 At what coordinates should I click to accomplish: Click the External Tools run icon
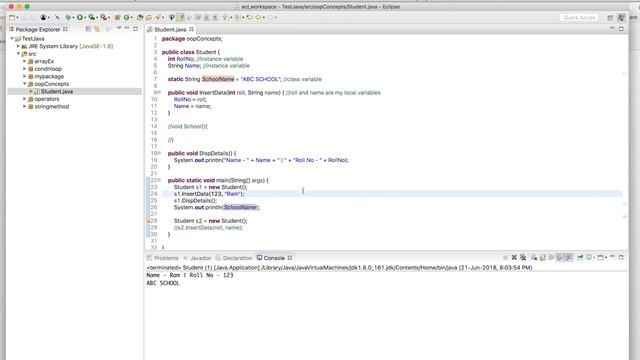[104, 18]
